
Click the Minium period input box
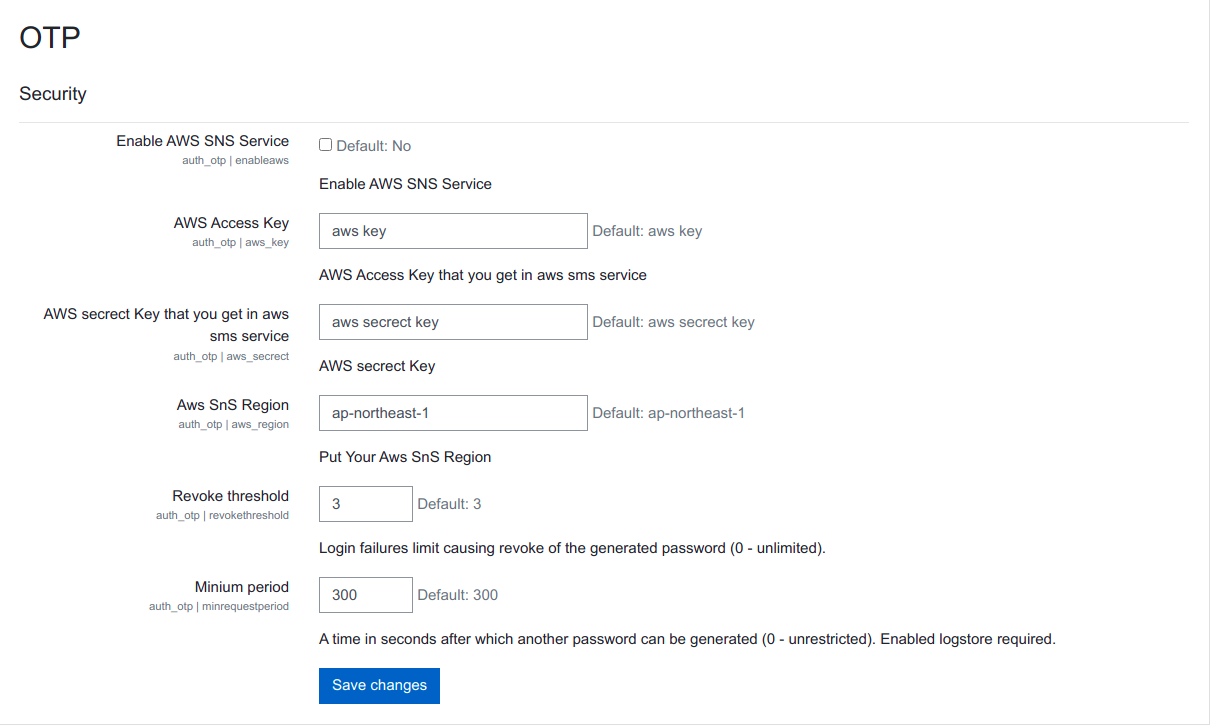click(x=365, y=595)
